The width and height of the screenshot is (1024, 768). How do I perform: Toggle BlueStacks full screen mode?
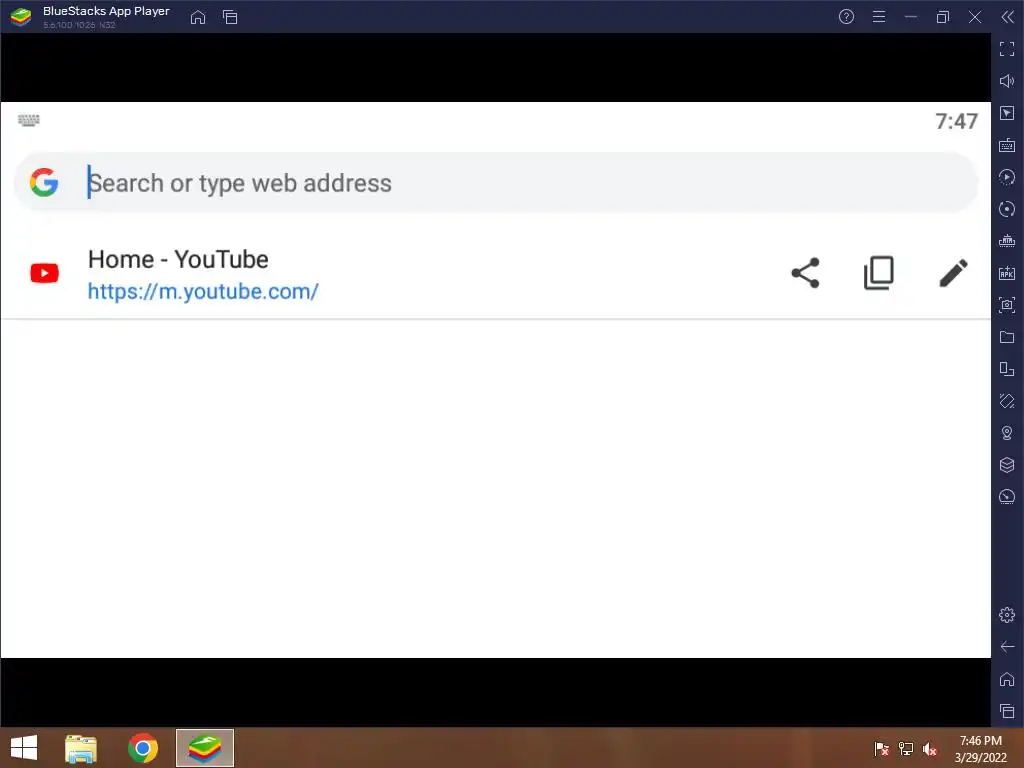coord(1007,49)
